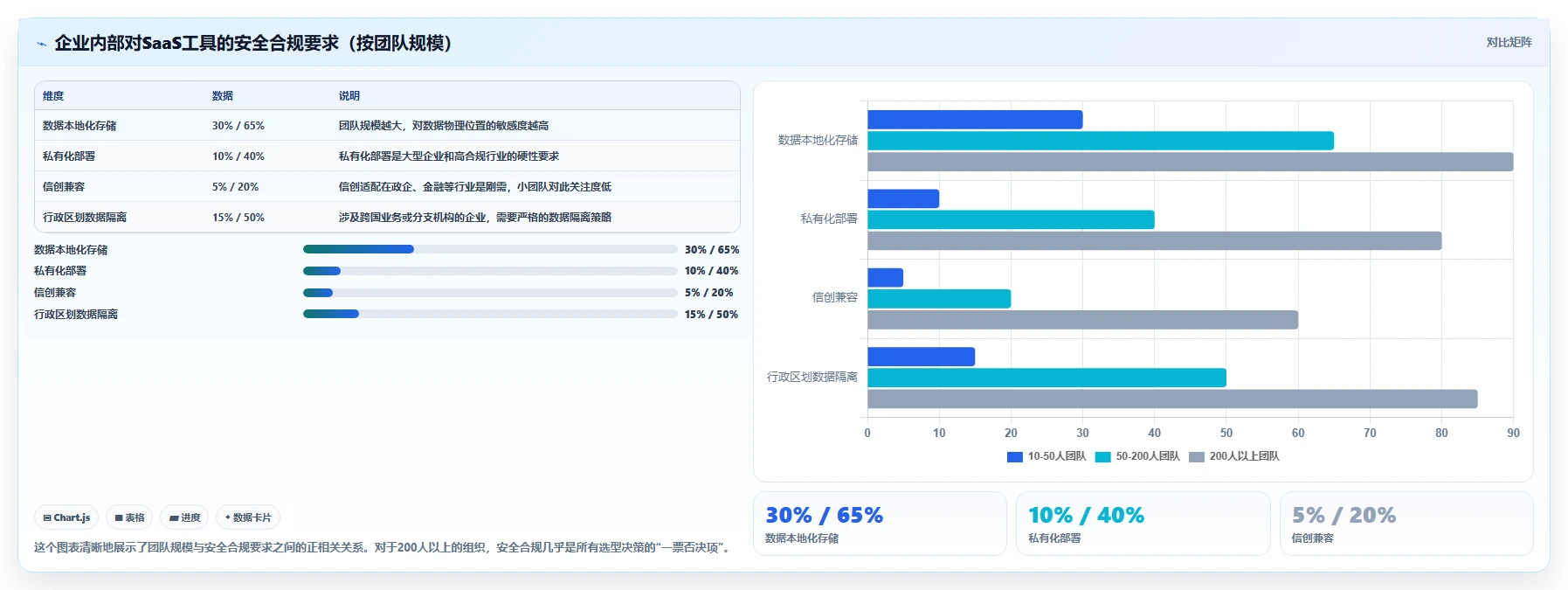Click the chart y-axis label 信创兼容

pos(835,297)
